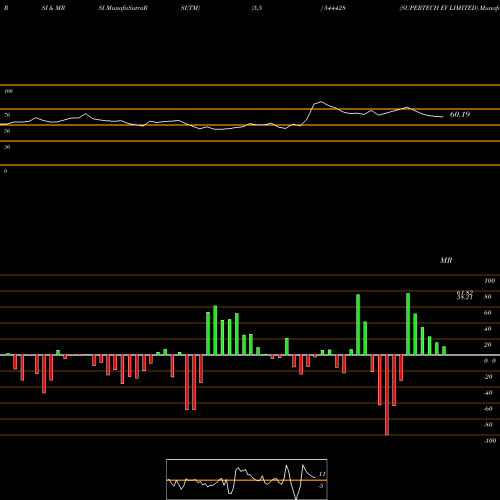
Task: Click the 40 label on MR axis
Action: coord(488,329)
